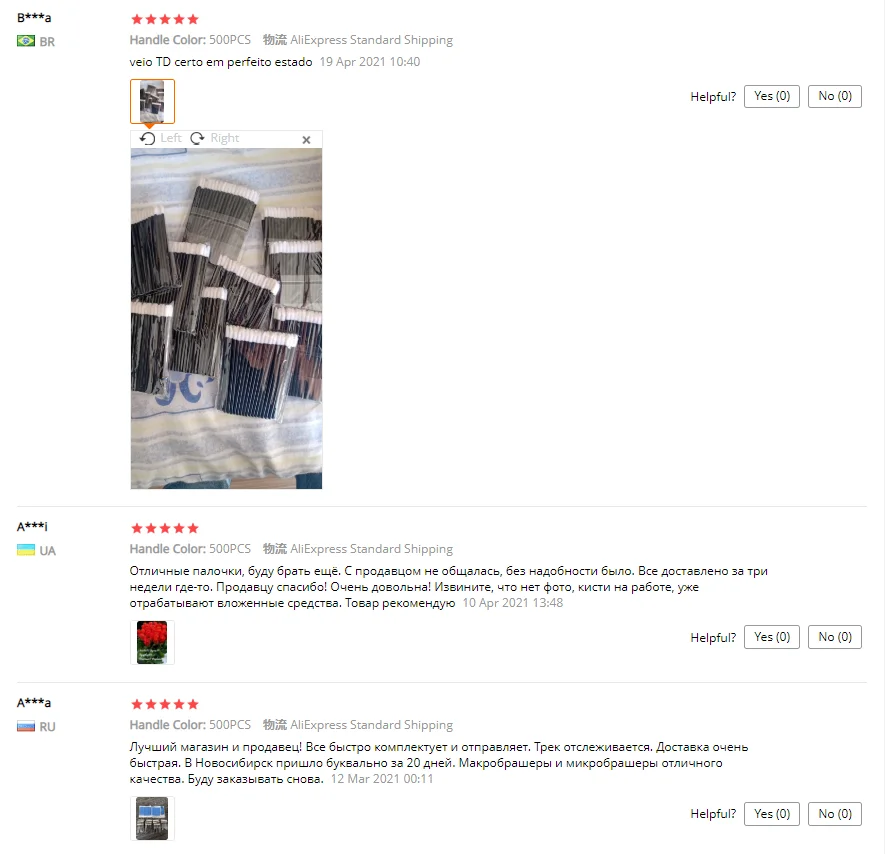Rotate the review photo right
Screen dimensions: 885x854
[x=214, y=138]
